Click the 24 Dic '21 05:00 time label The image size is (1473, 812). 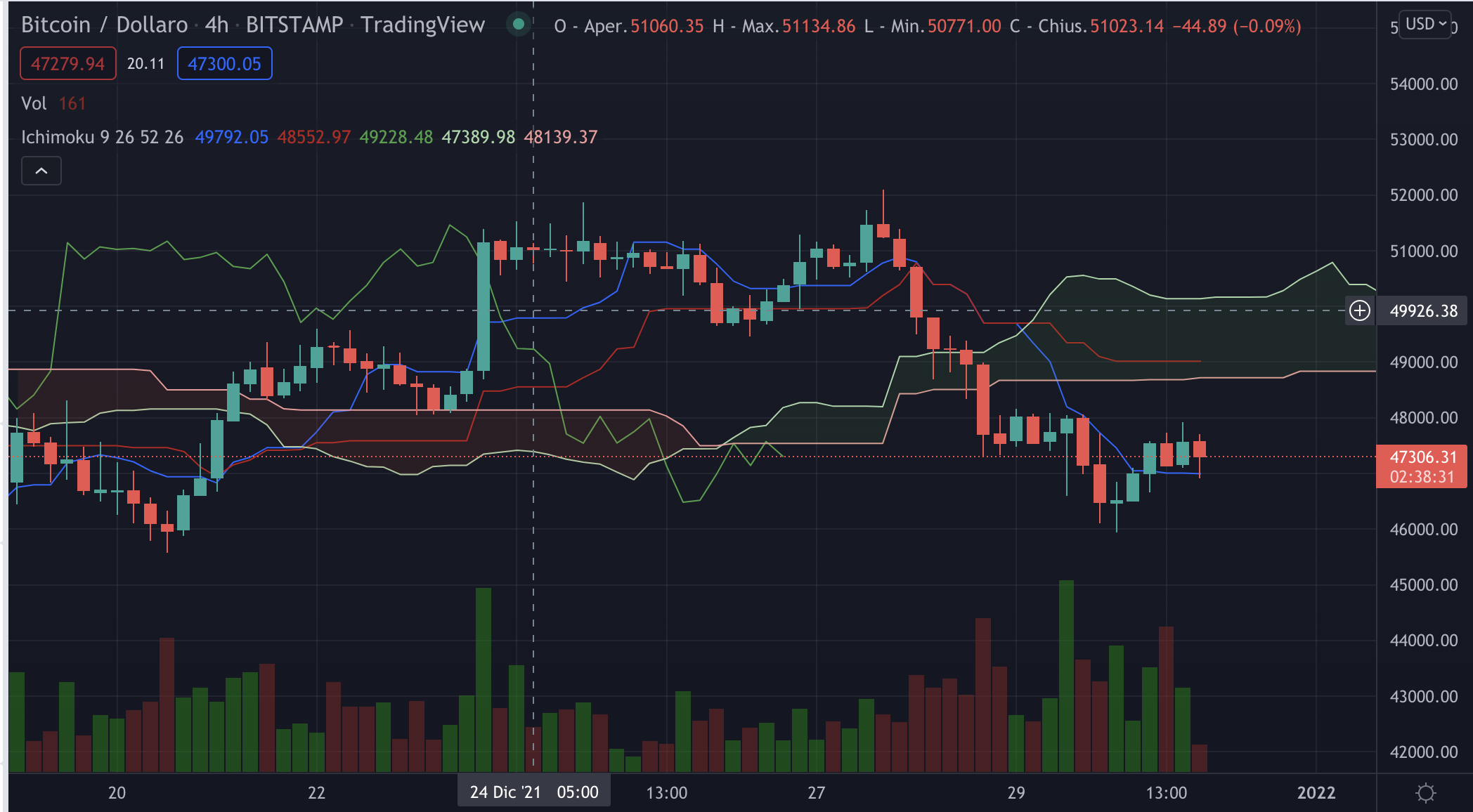534,792
